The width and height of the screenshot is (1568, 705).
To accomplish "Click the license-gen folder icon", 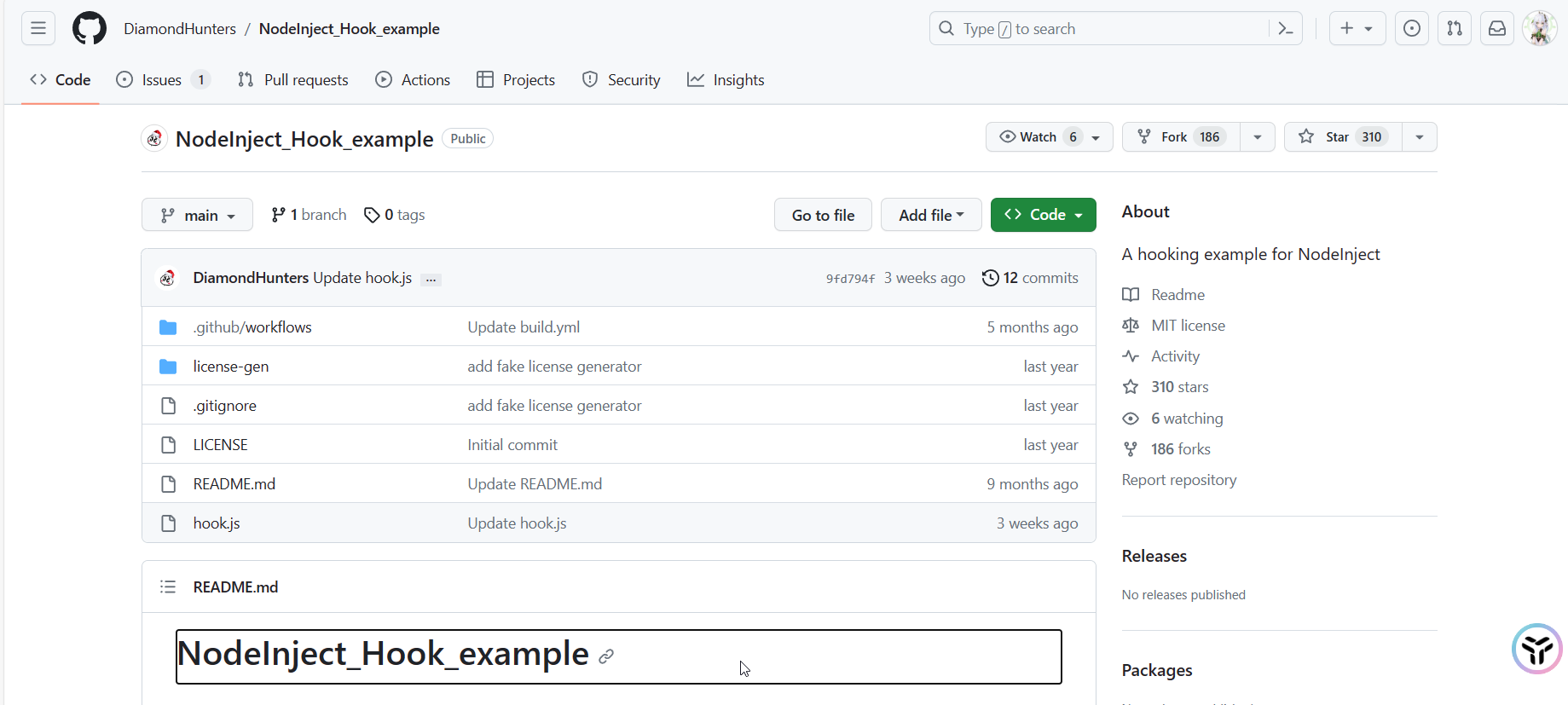I will [x=168, y=367].
